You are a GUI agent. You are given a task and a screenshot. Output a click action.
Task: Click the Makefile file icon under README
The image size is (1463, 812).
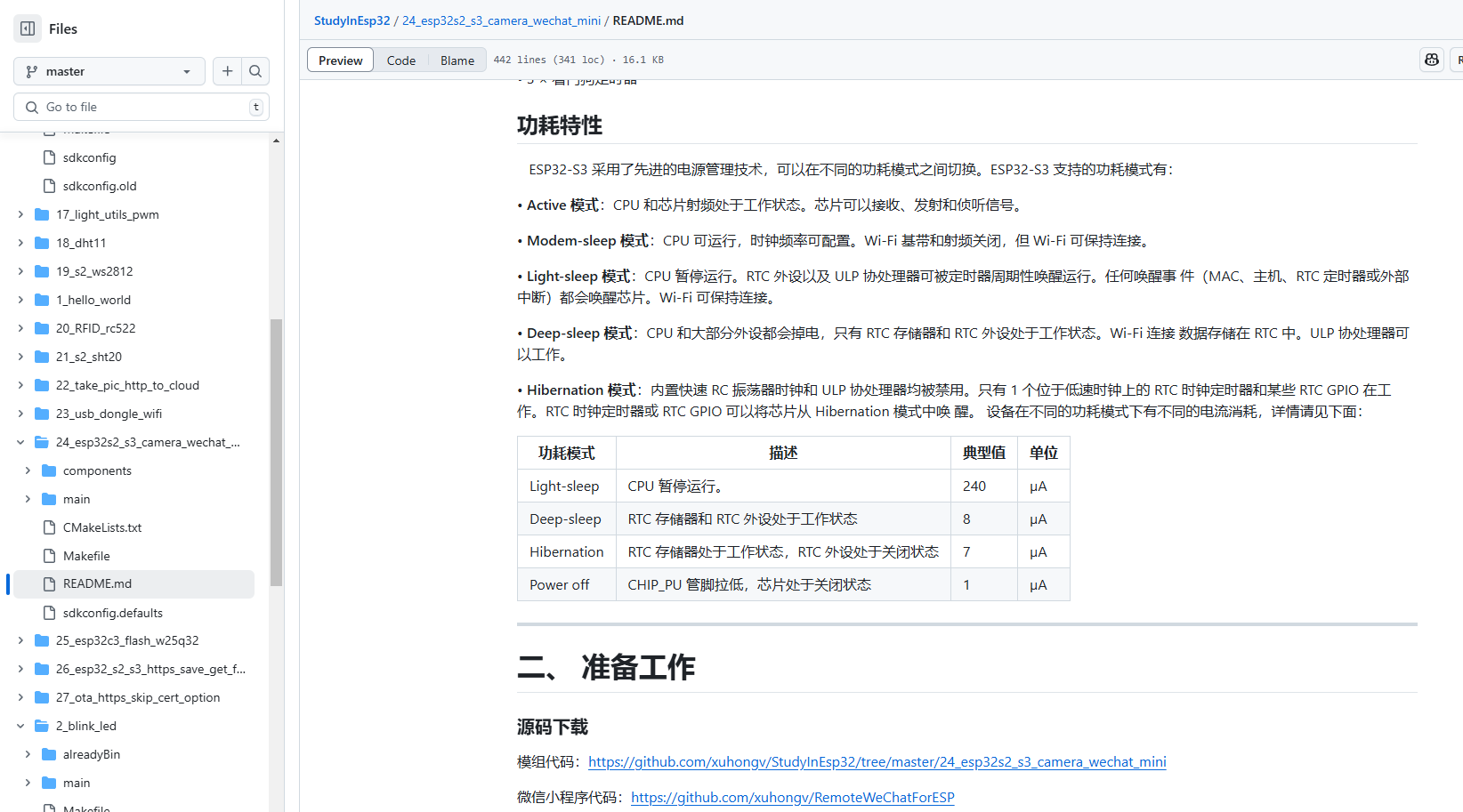pos(50,556)
